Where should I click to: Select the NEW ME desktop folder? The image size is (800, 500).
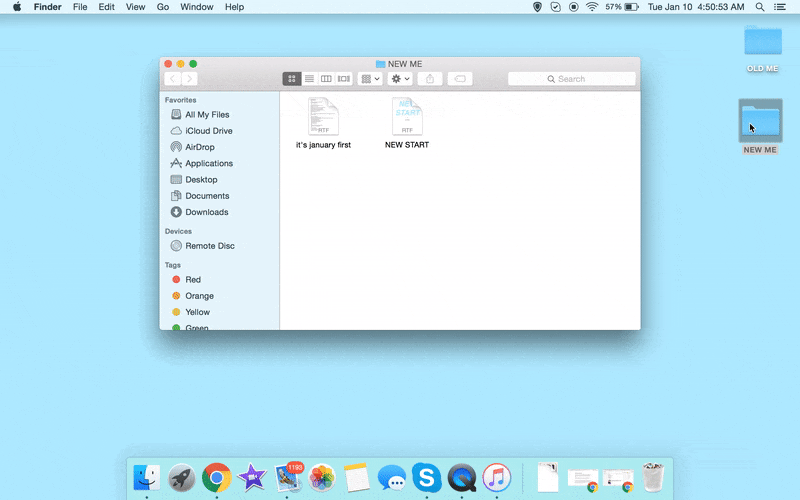point(760,126)
